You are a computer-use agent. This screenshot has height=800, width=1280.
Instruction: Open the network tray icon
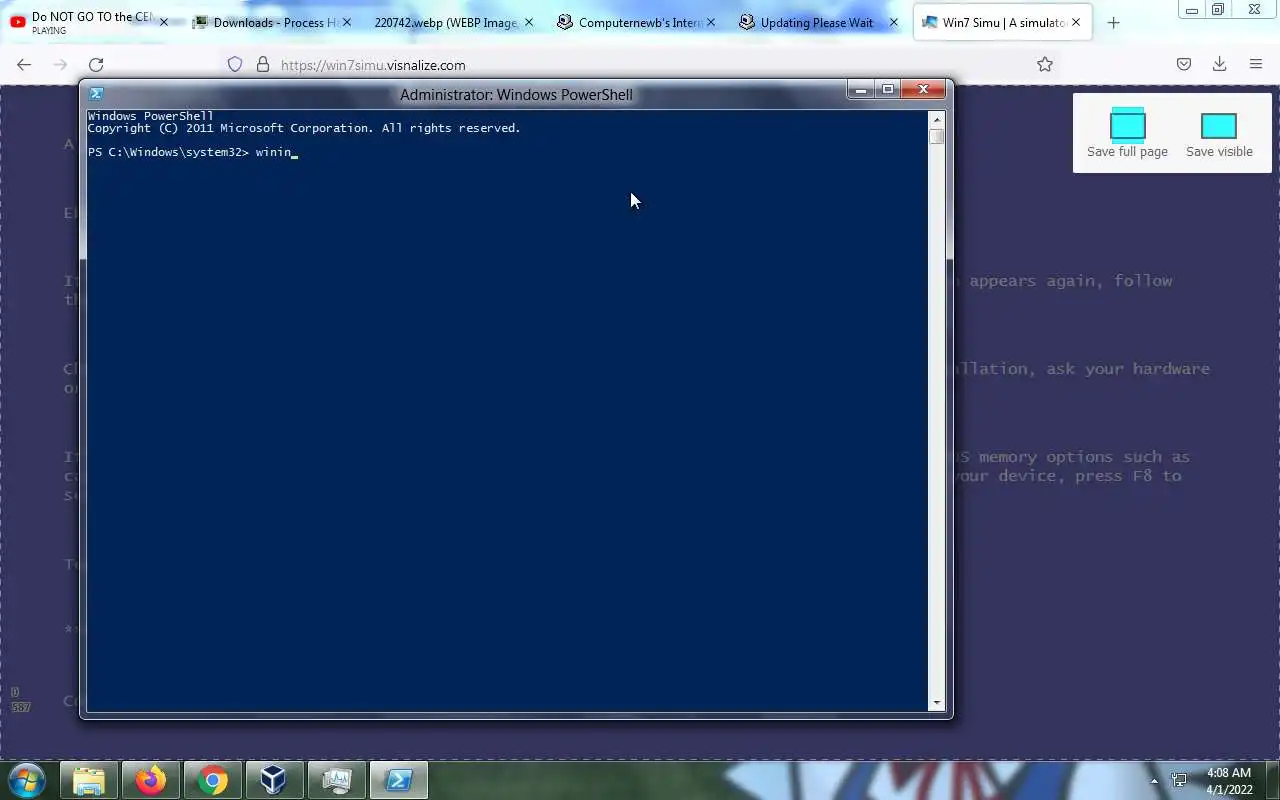click(1179, 780)
